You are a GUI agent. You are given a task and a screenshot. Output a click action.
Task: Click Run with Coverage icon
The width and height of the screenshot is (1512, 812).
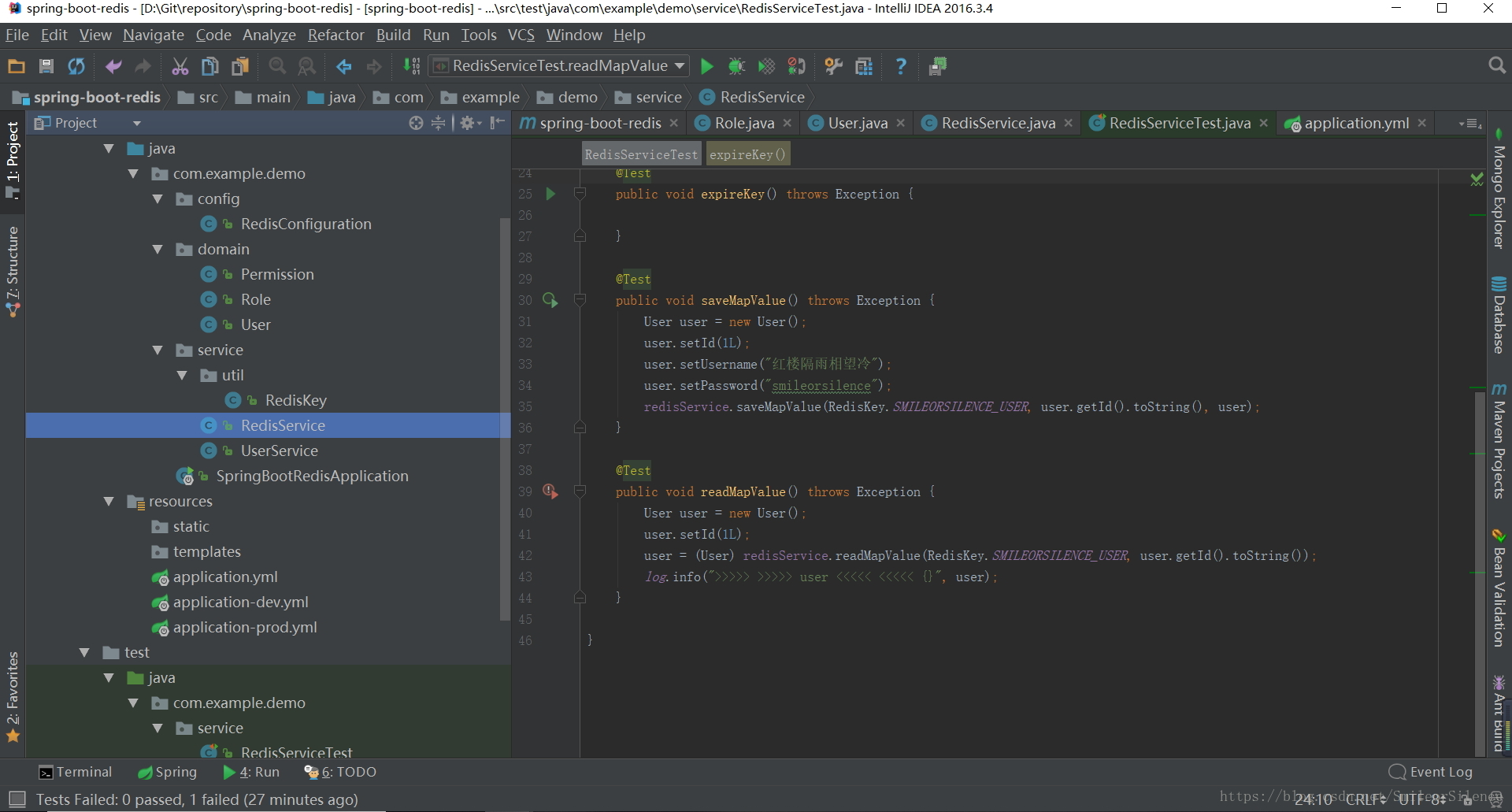[766, 67]
